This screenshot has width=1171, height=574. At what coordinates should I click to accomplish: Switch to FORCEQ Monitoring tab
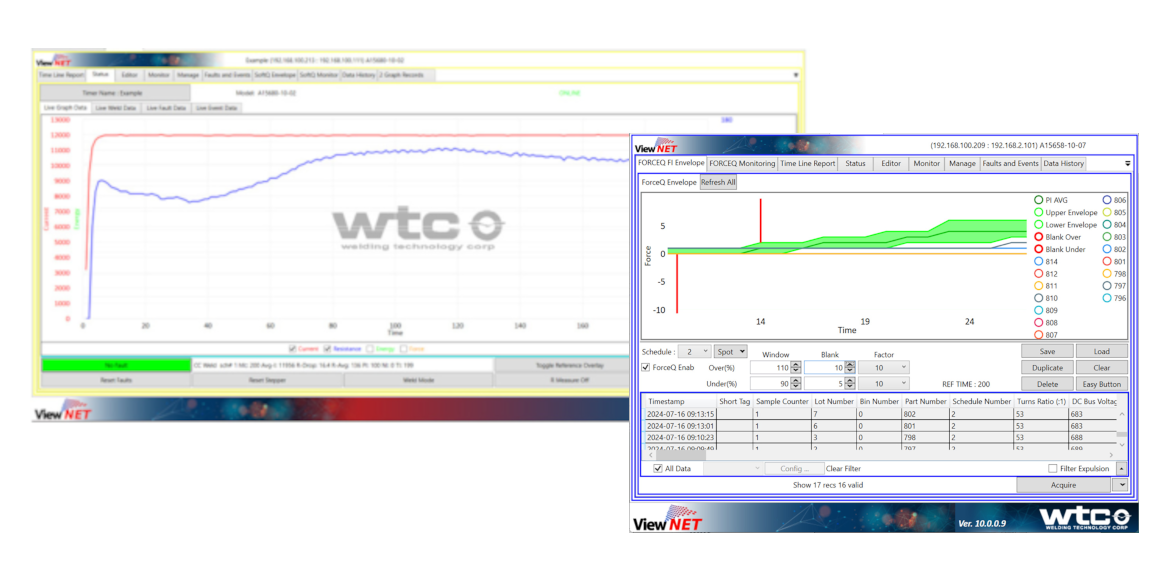[742, 163]
